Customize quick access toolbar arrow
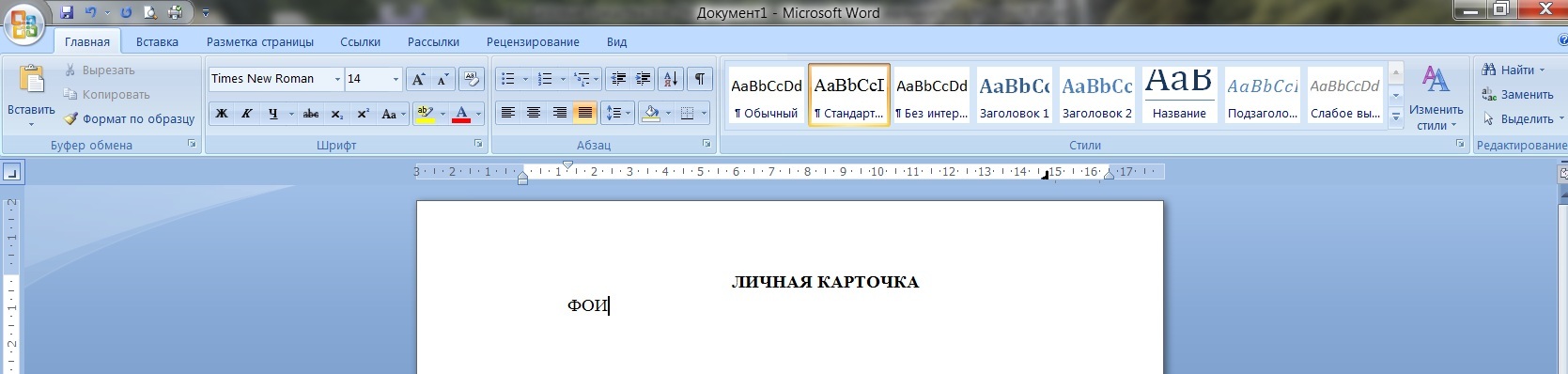 tap(206, 13)
